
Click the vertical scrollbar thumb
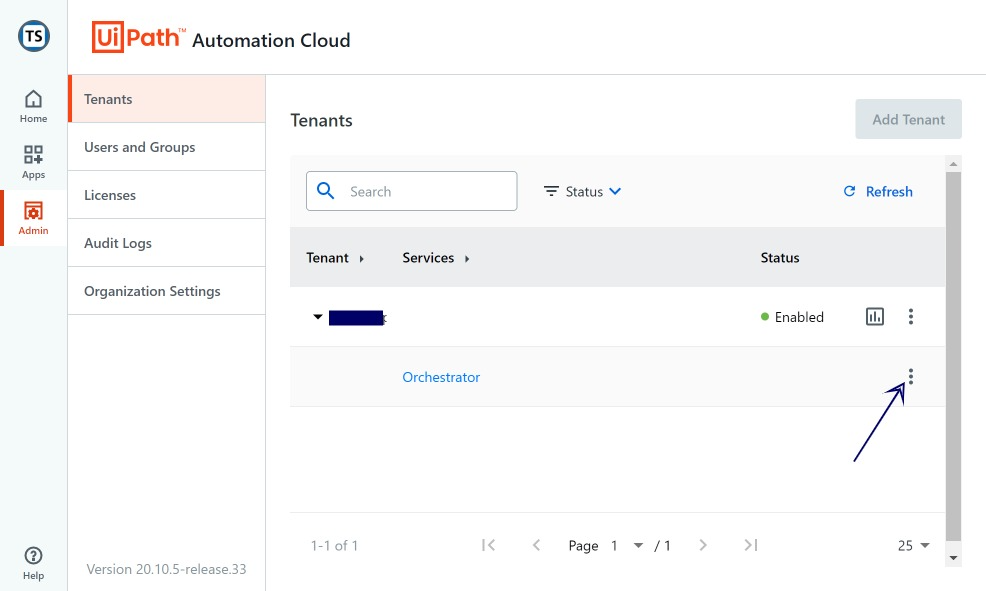[953, 356]
